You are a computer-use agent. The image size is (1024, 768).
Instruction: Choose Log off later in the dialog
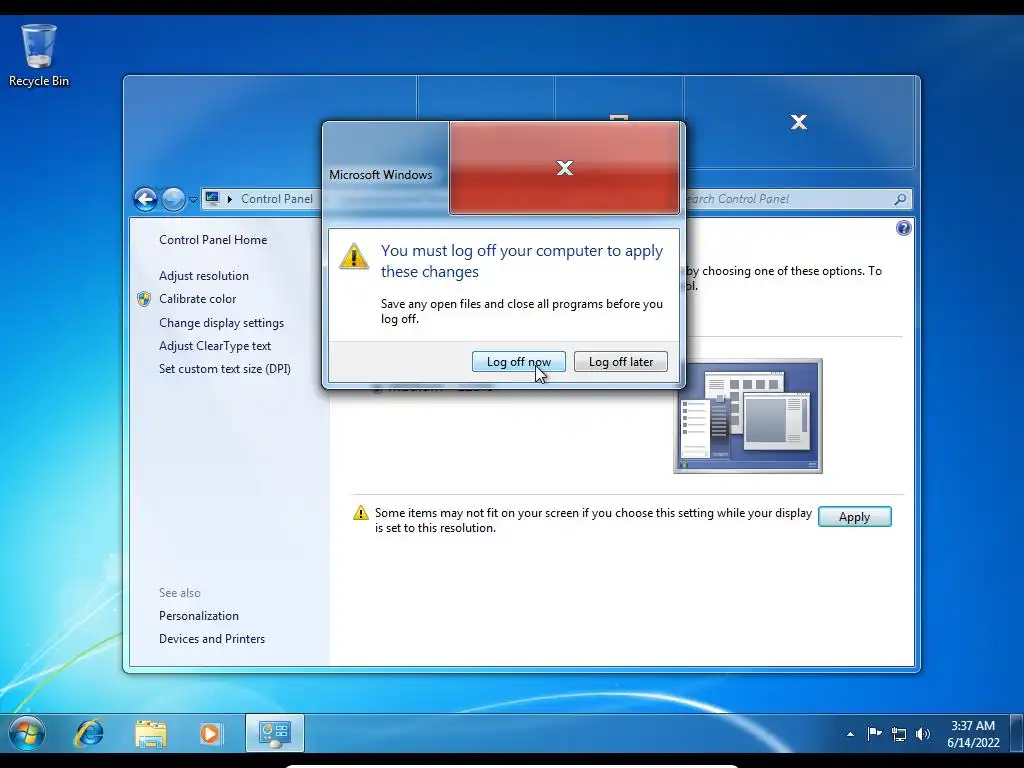620,362
